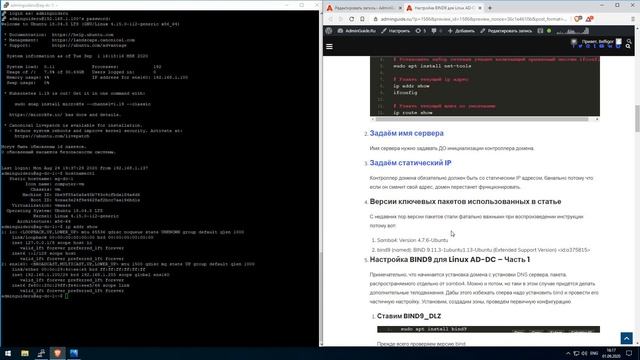Switch keyboard language ENG indicator
640x360 pixels.
tap(594, 353)
